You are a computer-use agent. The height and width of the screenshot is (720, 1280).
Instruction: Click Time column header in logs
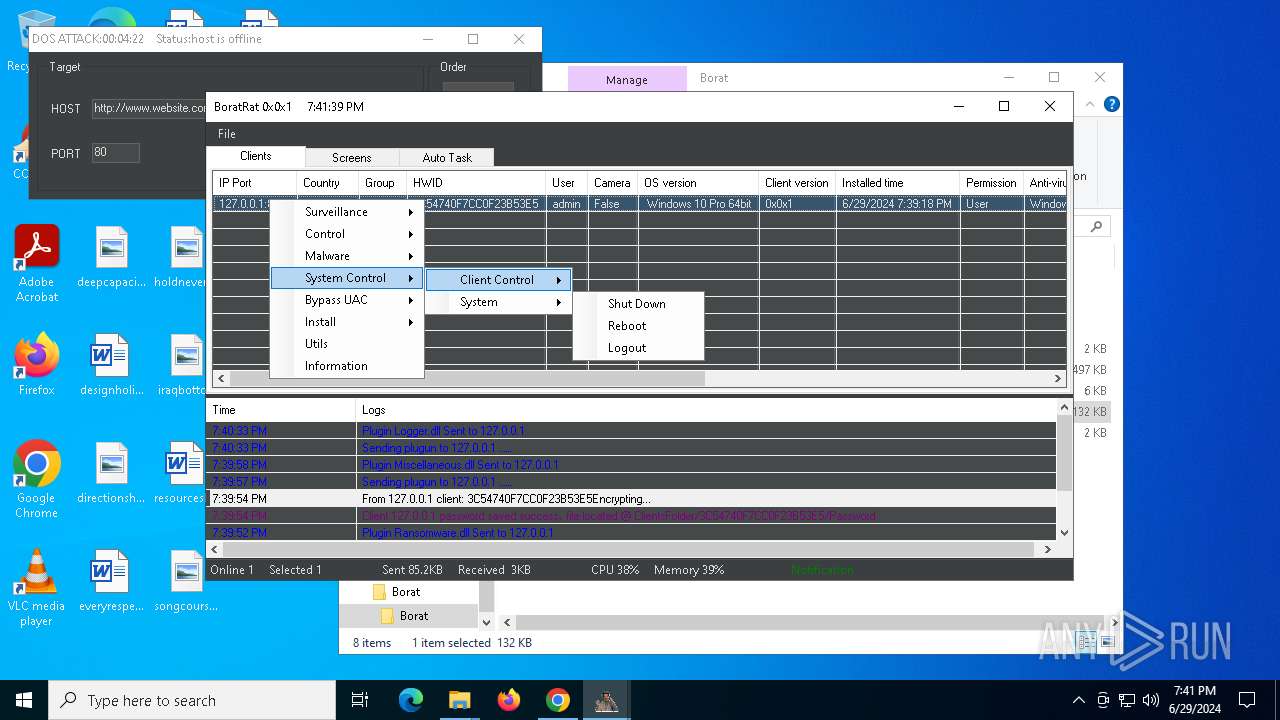280,410
